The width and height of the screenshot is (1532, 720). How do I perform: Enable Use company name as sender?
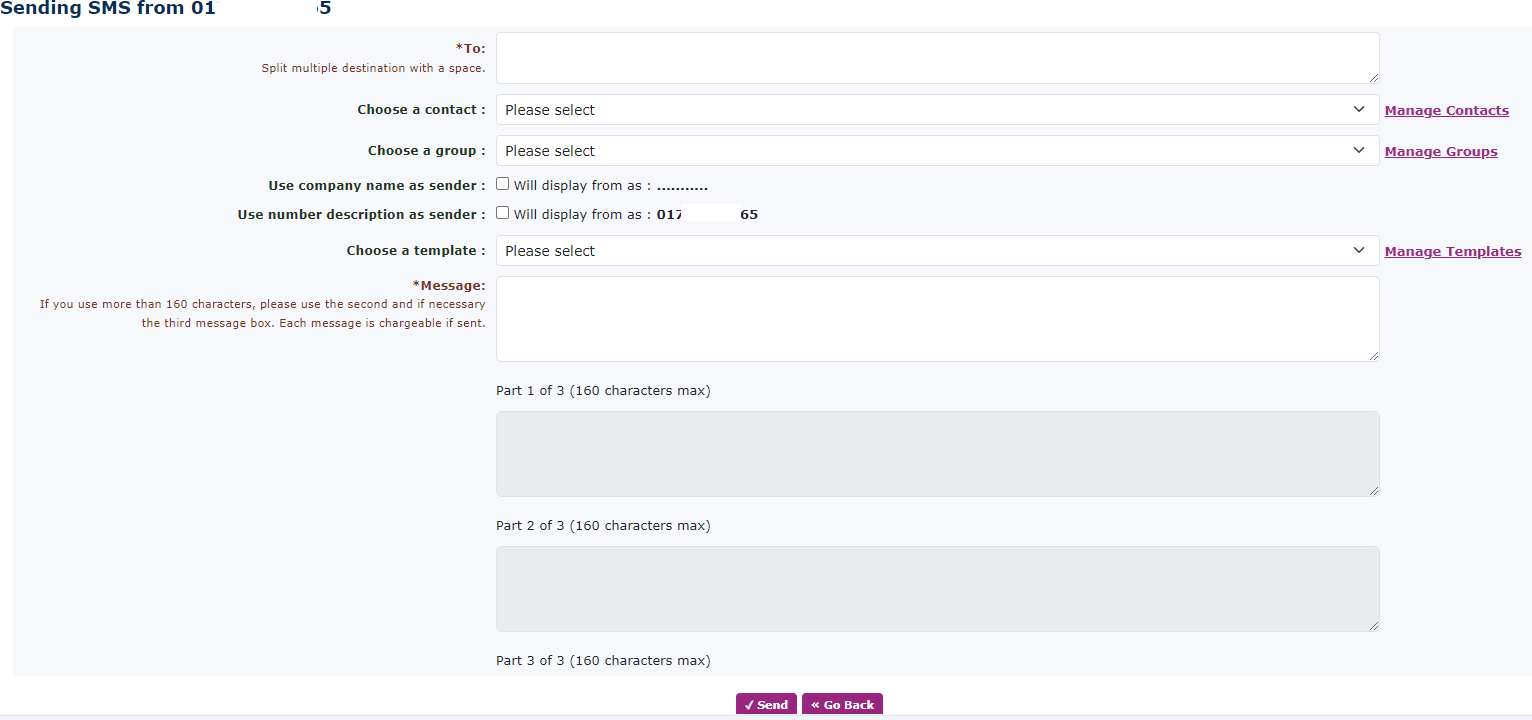point(503,184)
